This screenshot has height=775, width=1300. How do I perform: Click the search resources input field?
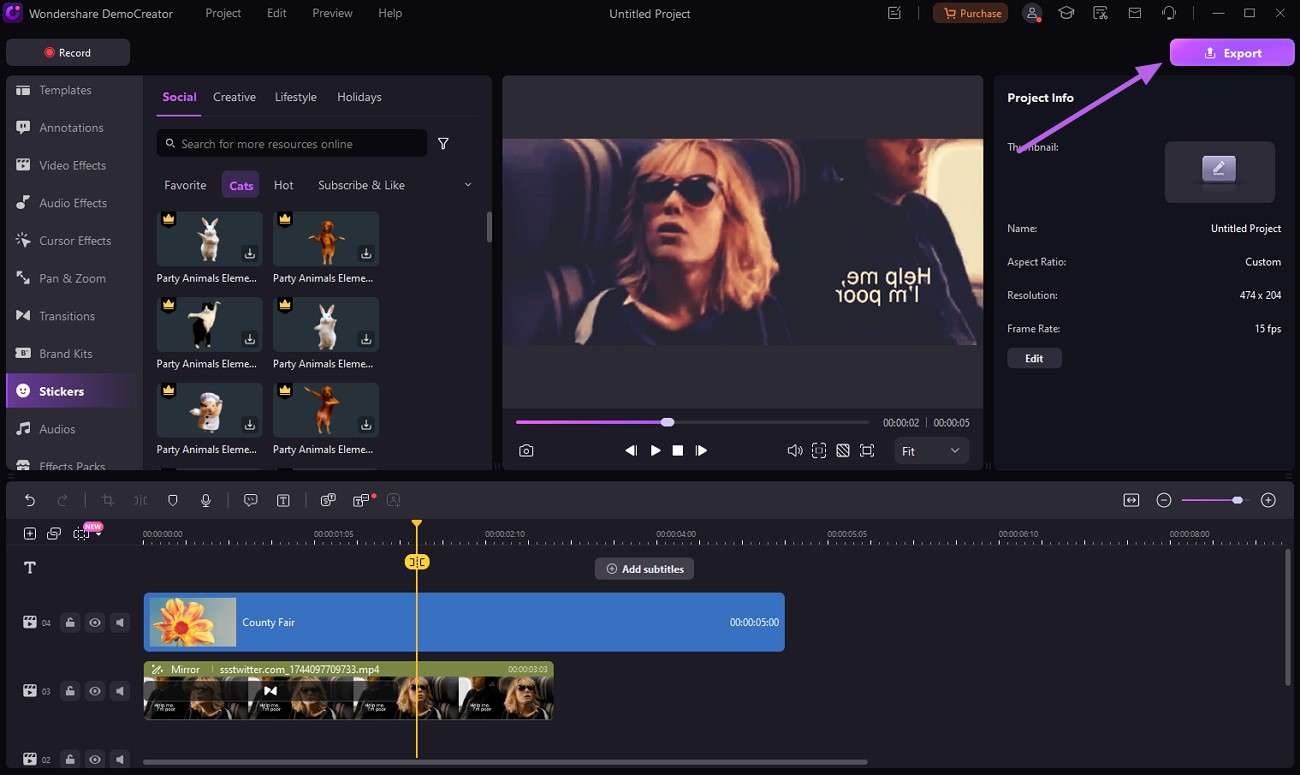292,144
